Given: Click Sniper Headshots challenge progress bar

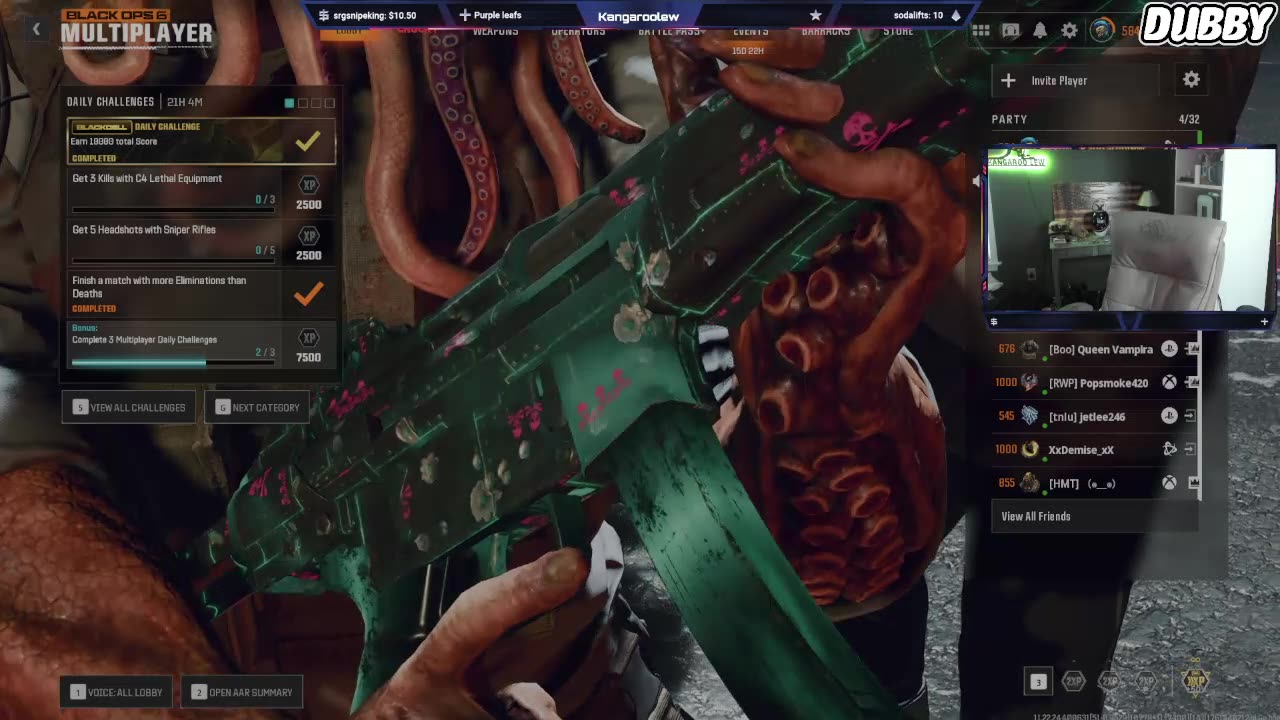Looking at the screenshot, I should coord(172,261).
